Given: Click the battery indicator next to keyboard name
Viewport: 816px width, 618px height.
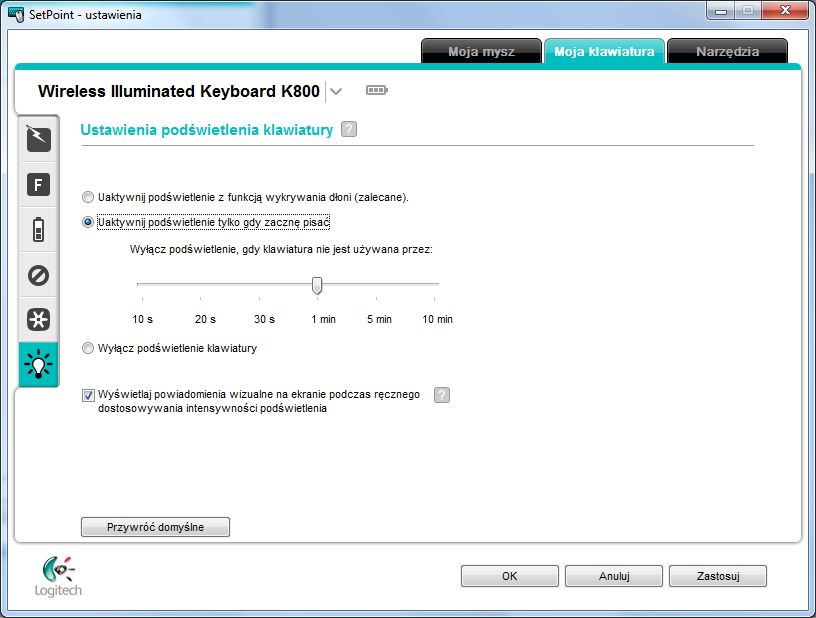Looking at the screenshot, I should [377, 91].
